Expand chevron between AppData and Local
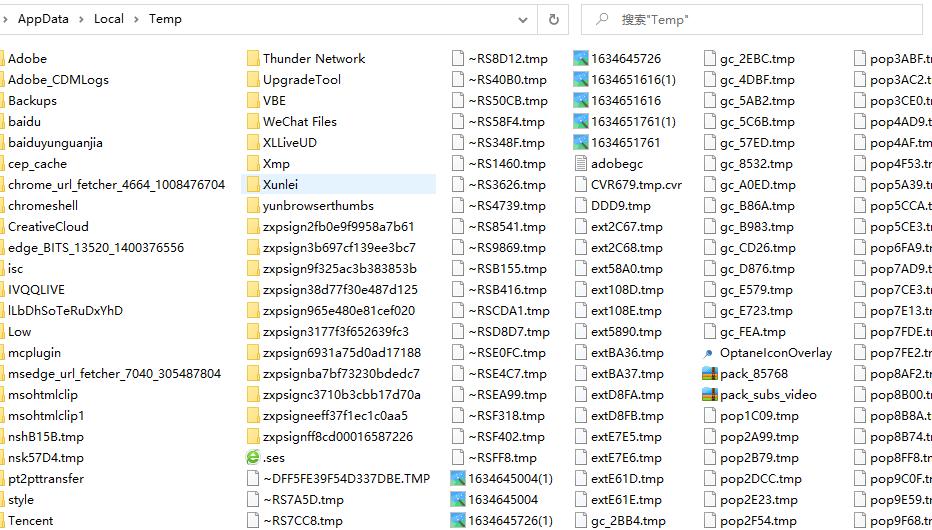 [81, 20]
